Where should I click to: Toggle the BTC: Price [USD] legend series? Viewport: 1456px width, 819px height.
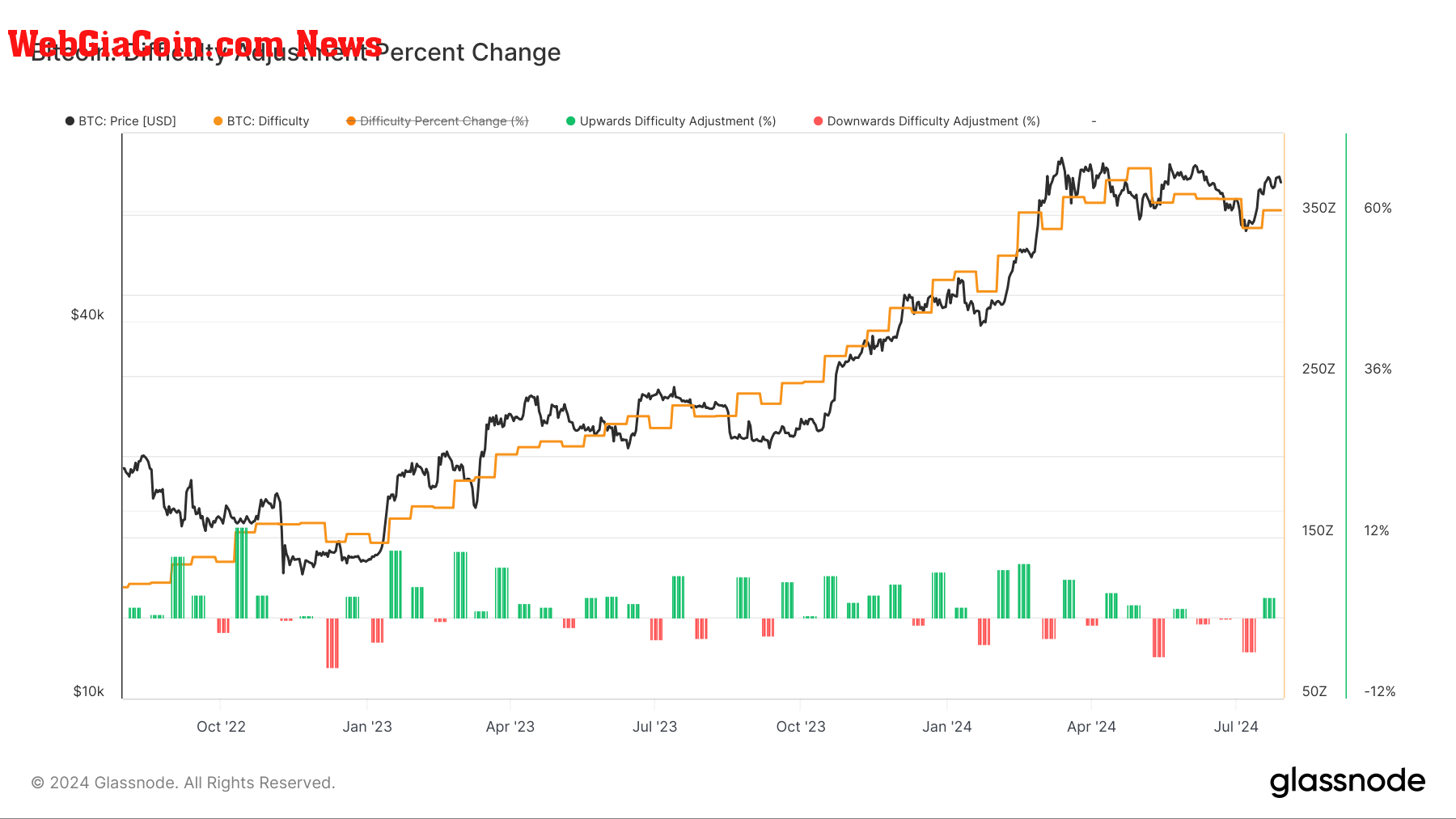coord(121,121)
